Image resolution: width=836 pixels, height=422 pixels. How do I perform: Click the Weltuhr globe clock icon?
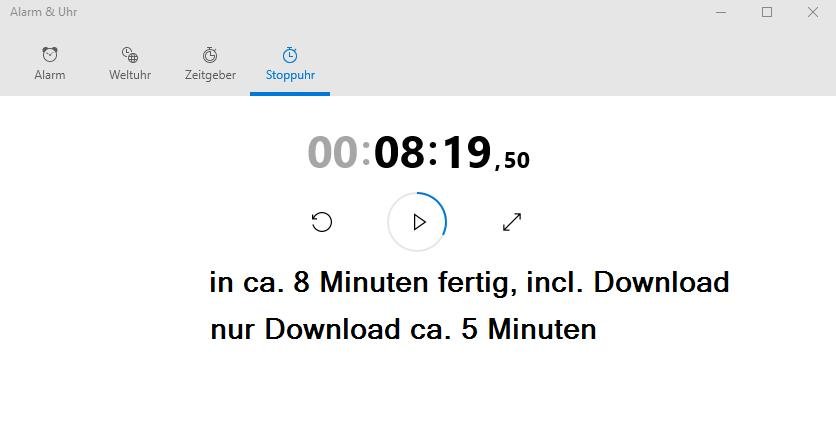[x=130, y=54]
